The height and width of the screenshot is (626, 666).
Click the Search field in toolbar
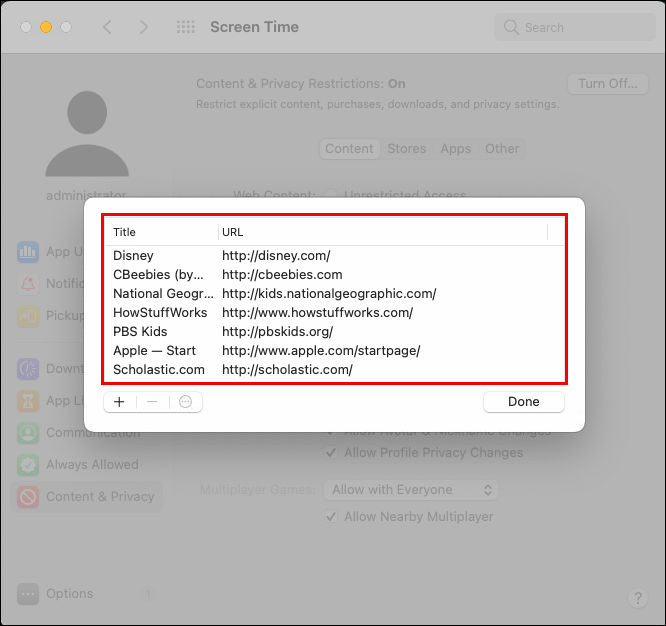tap(575, 27)
